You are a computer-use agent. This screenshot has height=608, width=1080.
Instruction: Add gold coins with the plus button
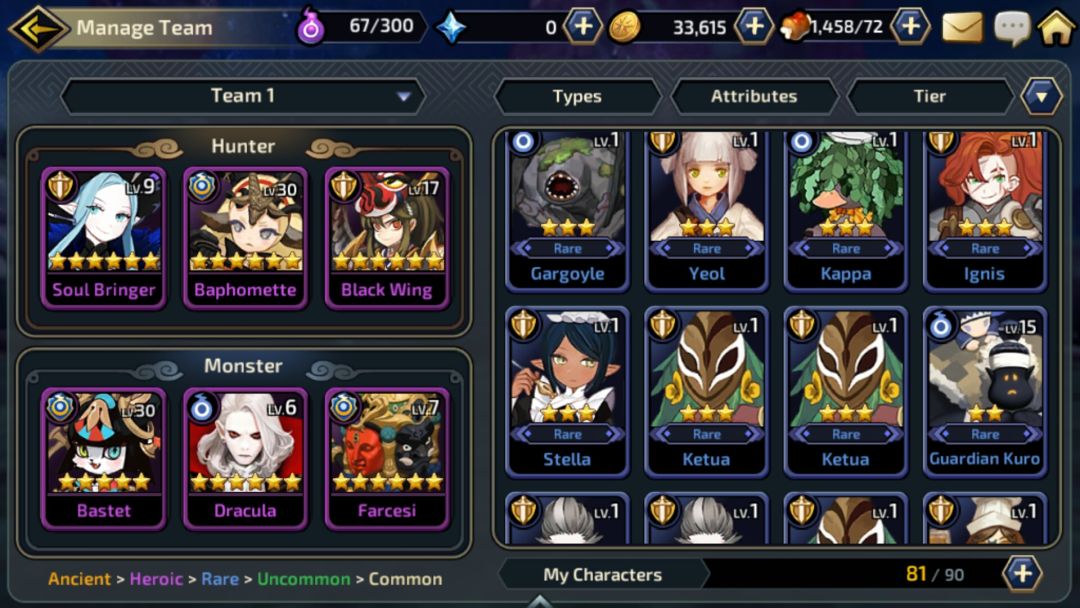(x=754, y=27)
